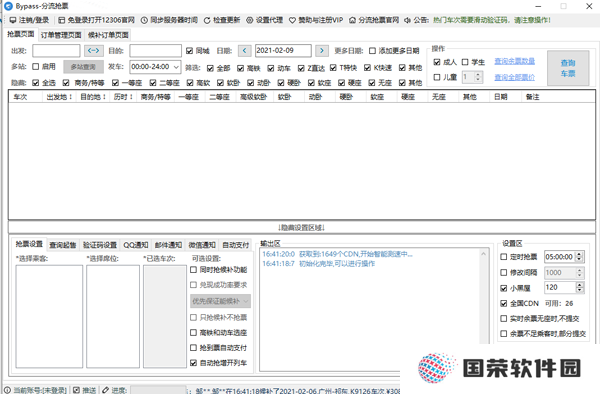Go to next date arrow
Viewport: 600px width, 394px height.
pyautogui.click(x=322, y=50)
